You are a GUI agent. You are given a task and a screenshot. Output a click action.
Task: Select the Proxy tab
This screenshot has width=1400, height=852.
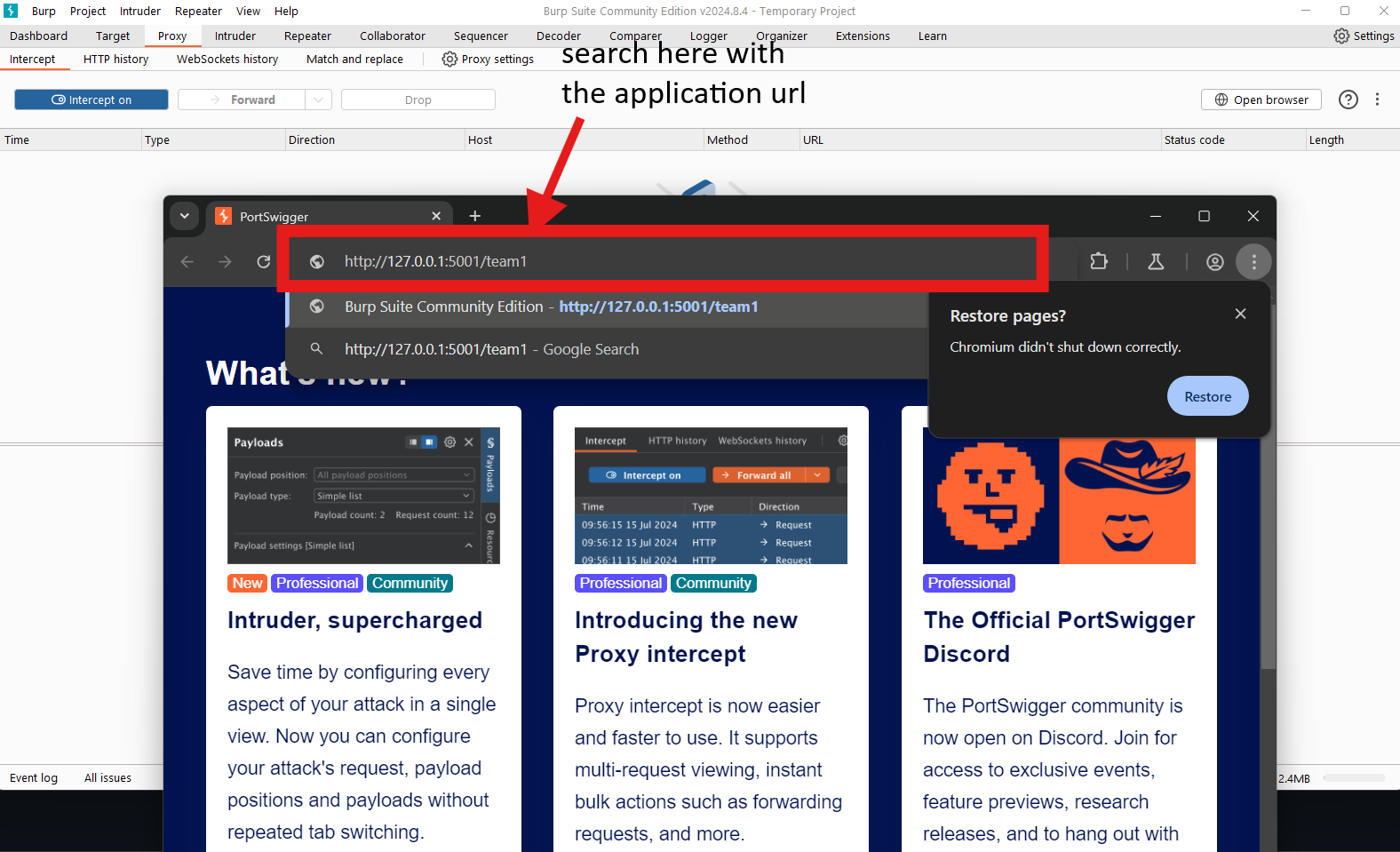coord(172,36)
